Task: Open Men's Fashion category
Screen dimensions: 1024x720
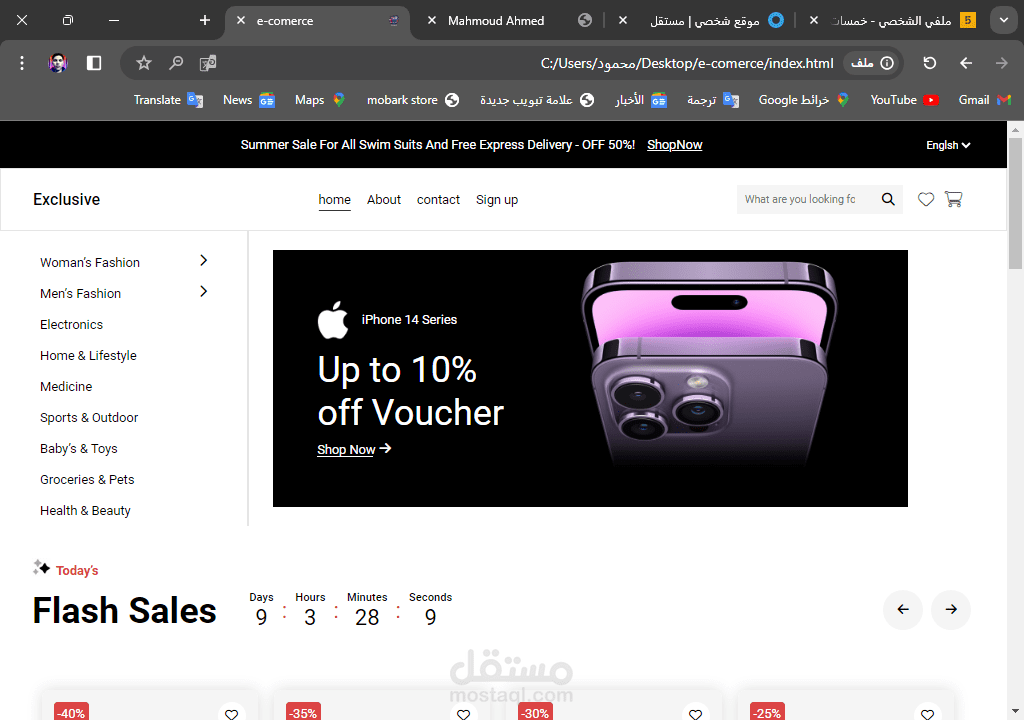Action: tap(80, 293)
